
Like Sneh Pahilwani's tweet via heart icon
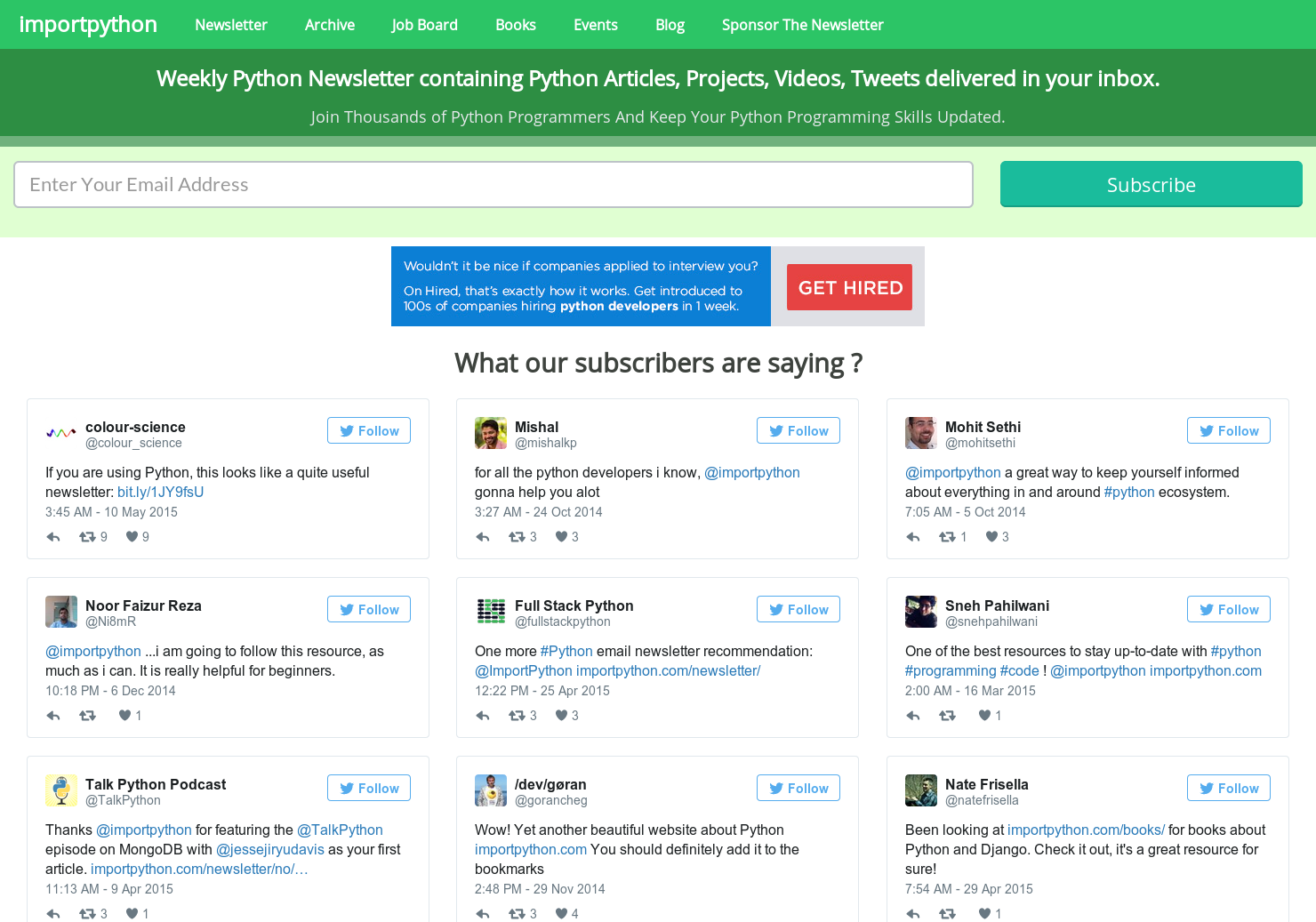click(983, 715)
